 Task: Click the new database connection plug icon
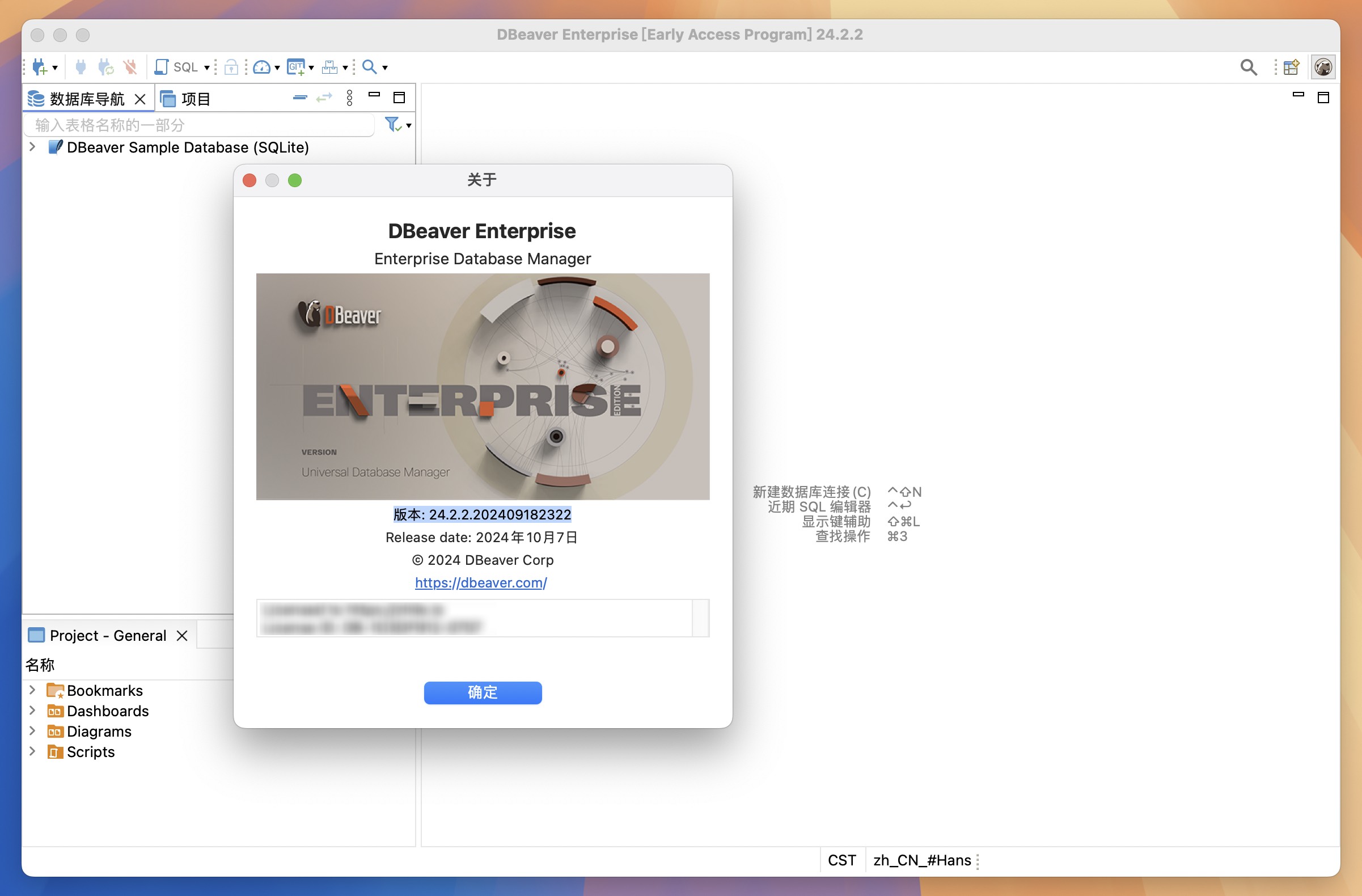click(39, 67)
